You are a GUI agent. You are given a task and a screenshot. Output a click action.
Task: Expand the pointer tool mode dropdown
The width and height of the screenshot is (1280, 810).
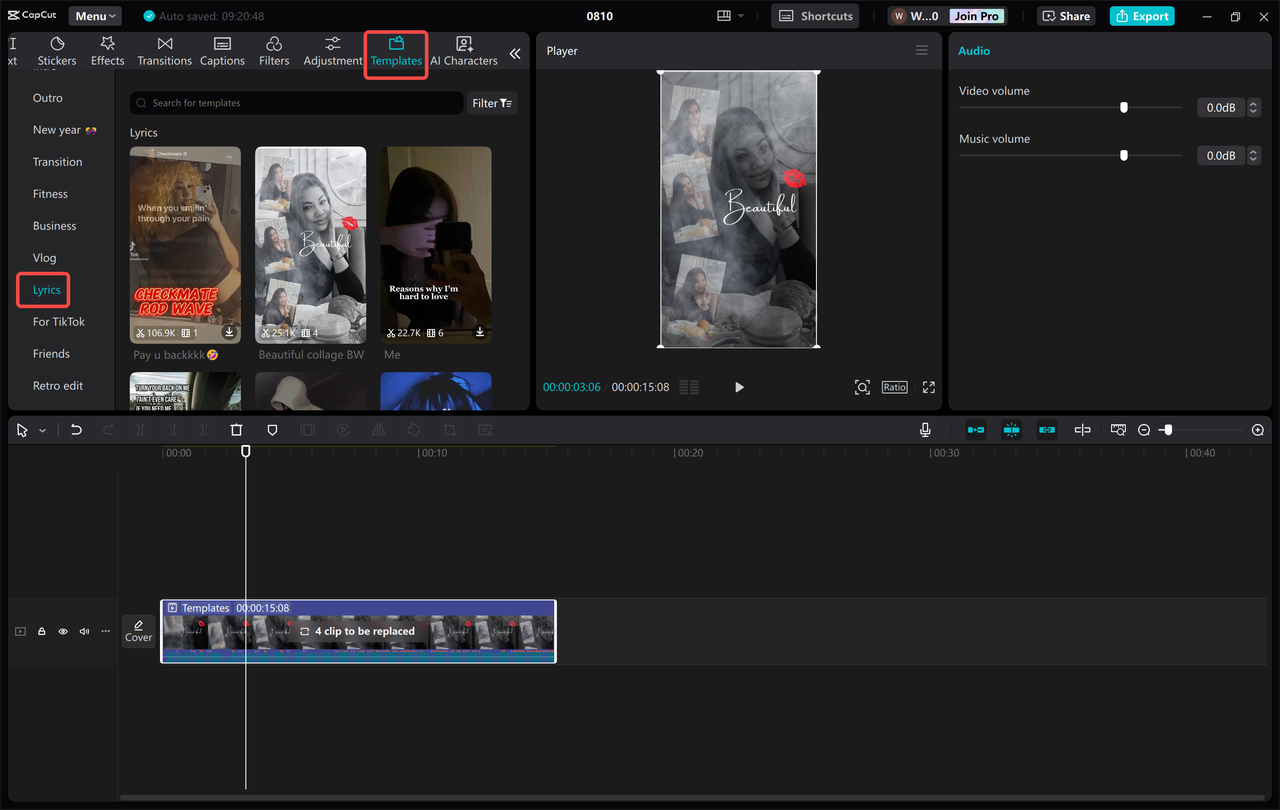(42, 430)
